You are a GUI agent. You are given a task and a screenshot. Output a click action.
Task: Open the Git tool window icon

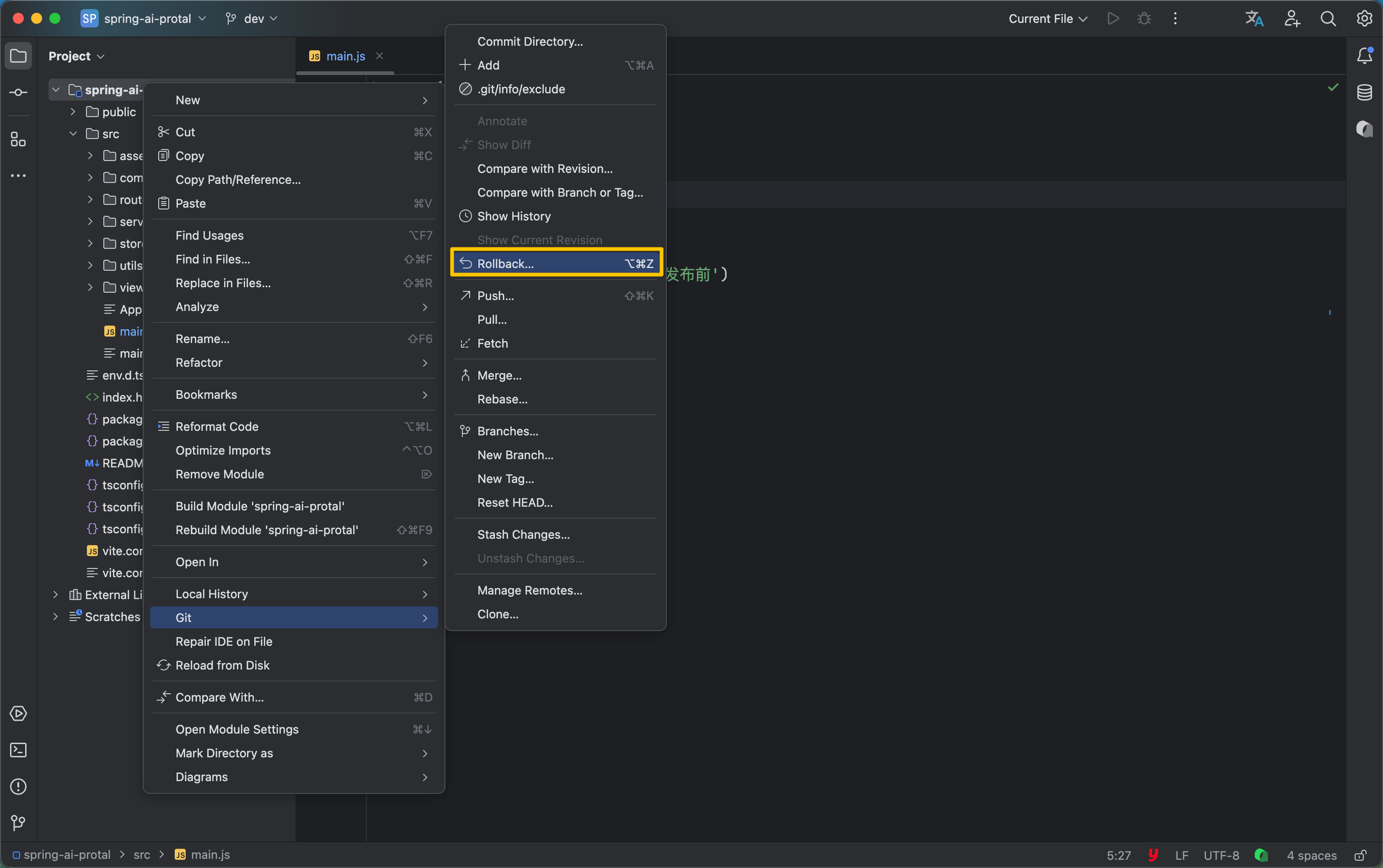click(x=18, y=823)
